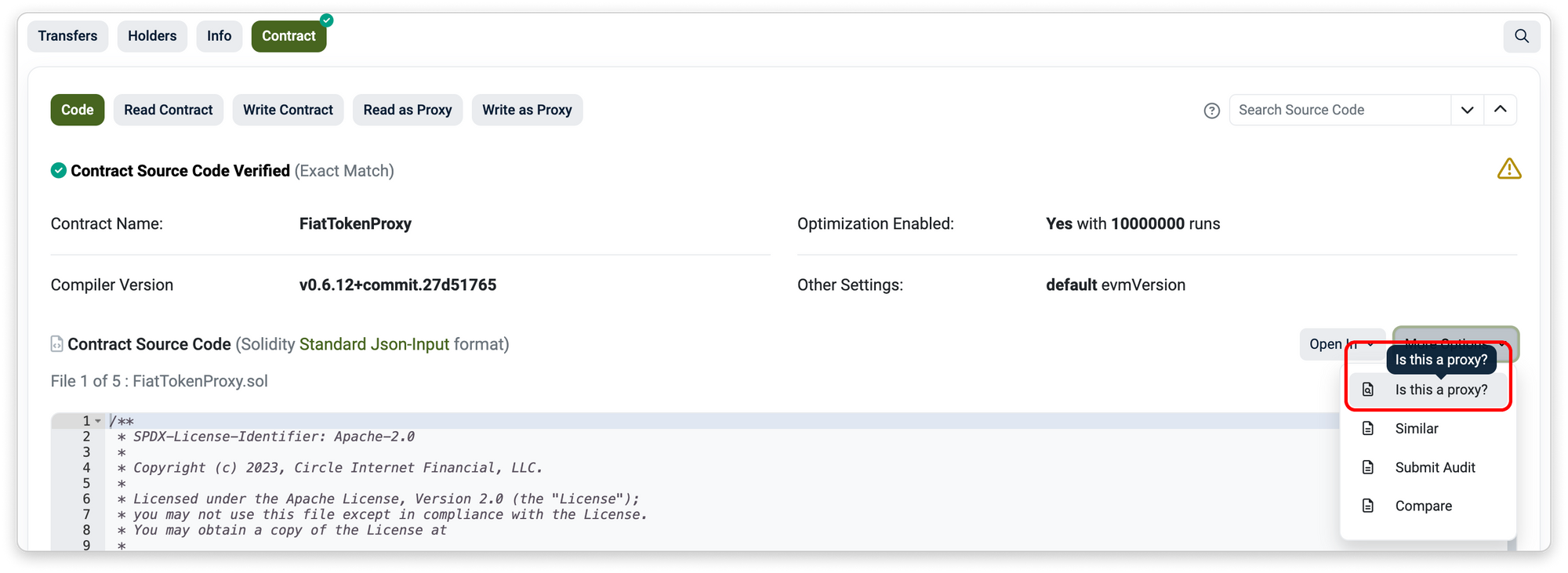Image resolution: width=1568 pixels, height=573 pixels.
Task: Choose Compare from the options menu
Action: [1423, 506]
